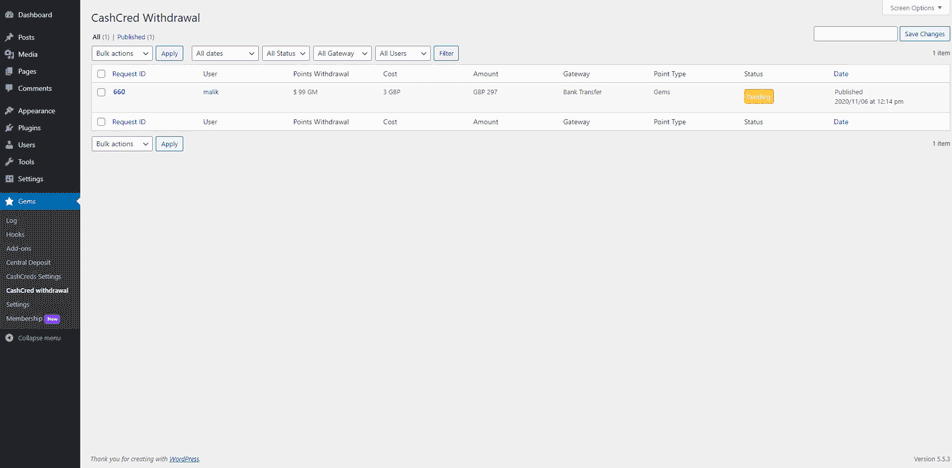Viewport: 952px width, 468px height.
Task: Open the All dates dropdown
Action: 225,53
